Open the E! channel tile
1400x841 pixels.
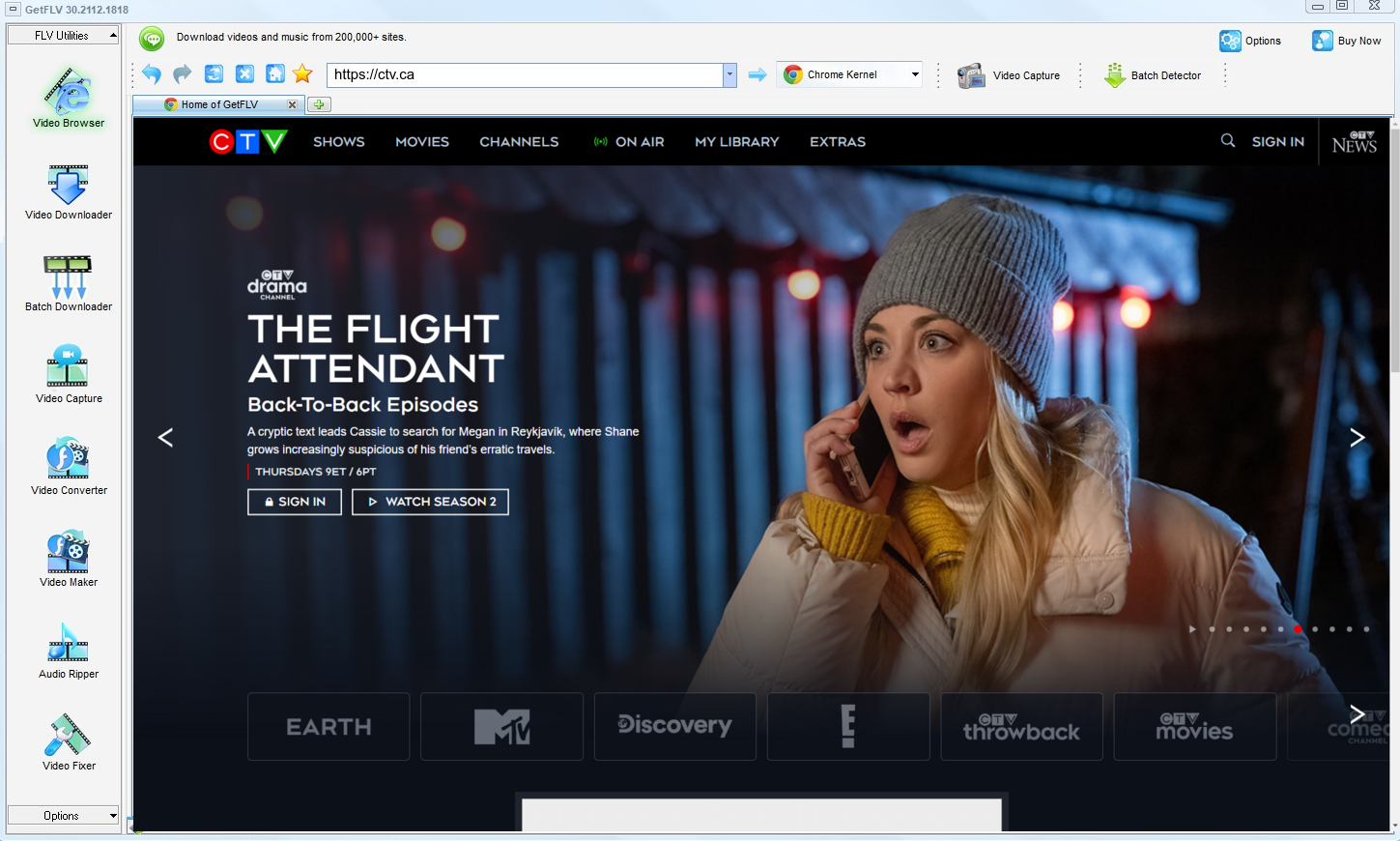point(848,727)
